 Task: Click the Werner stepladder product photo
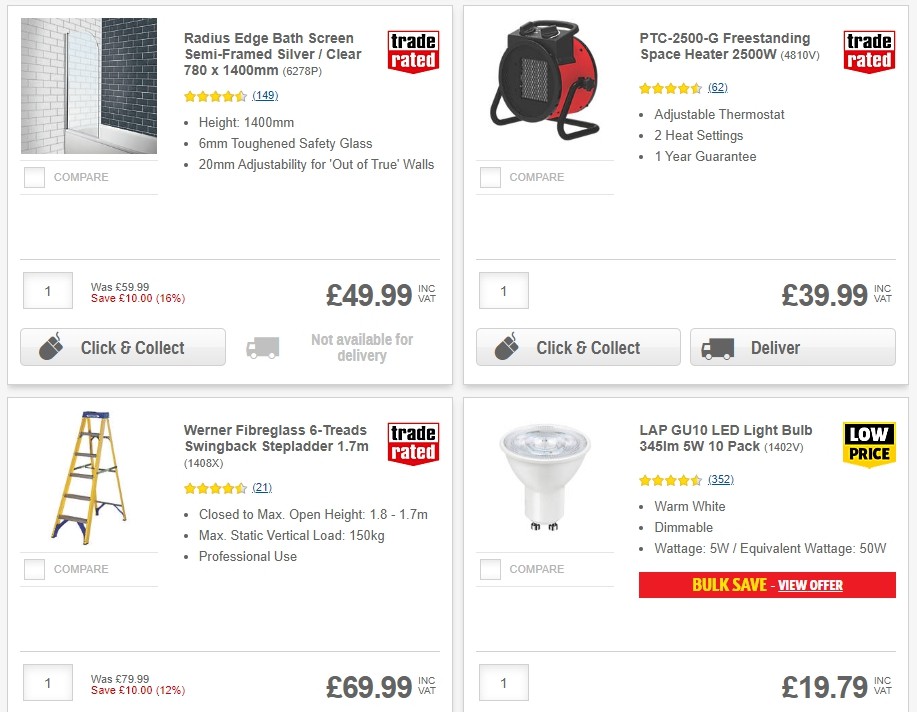pos(88,478)
